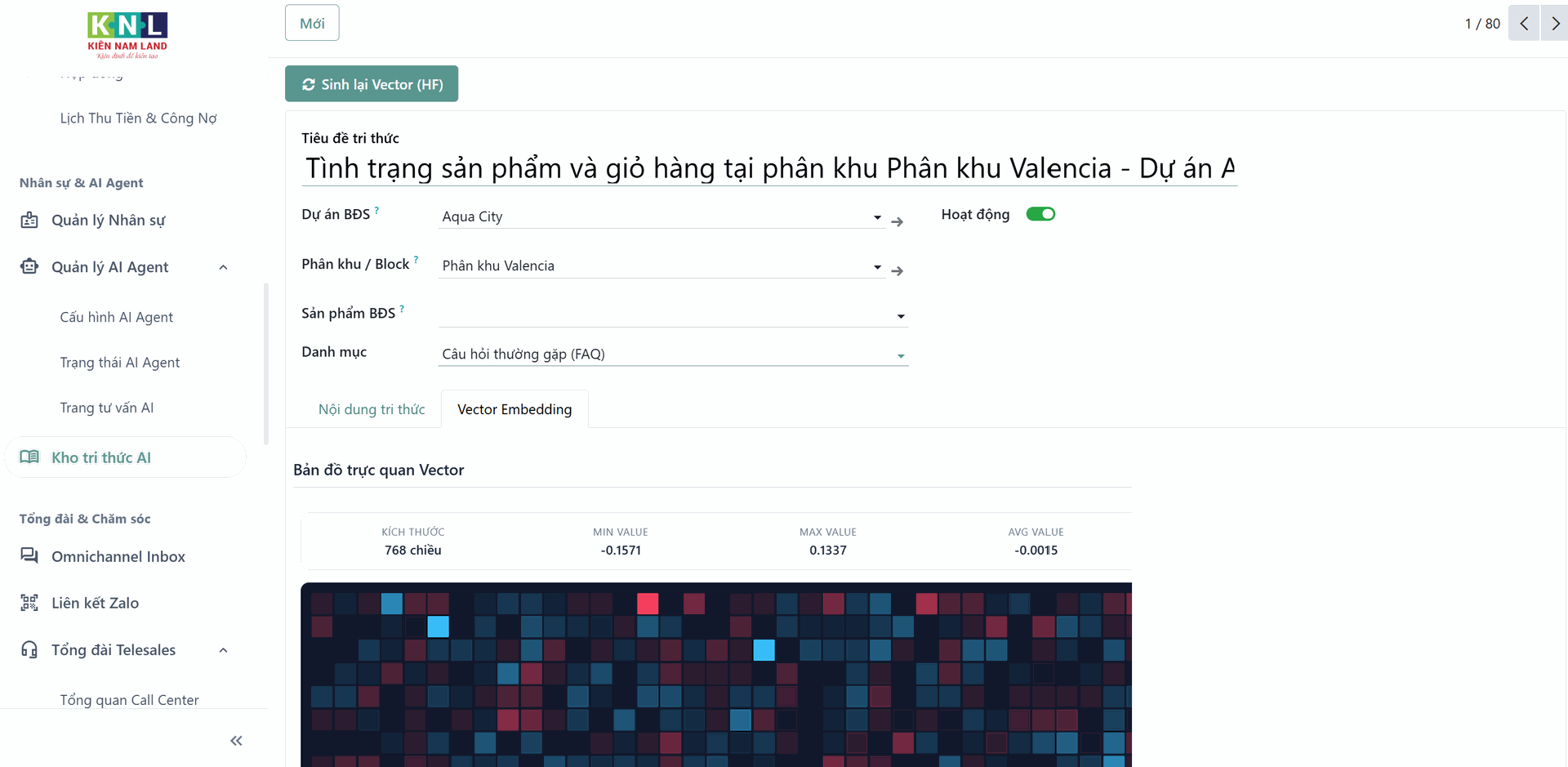Click the Quản lý AI Agent robot icon
The height and width of the screenshot is (767, 1568).
coord(29,266)
